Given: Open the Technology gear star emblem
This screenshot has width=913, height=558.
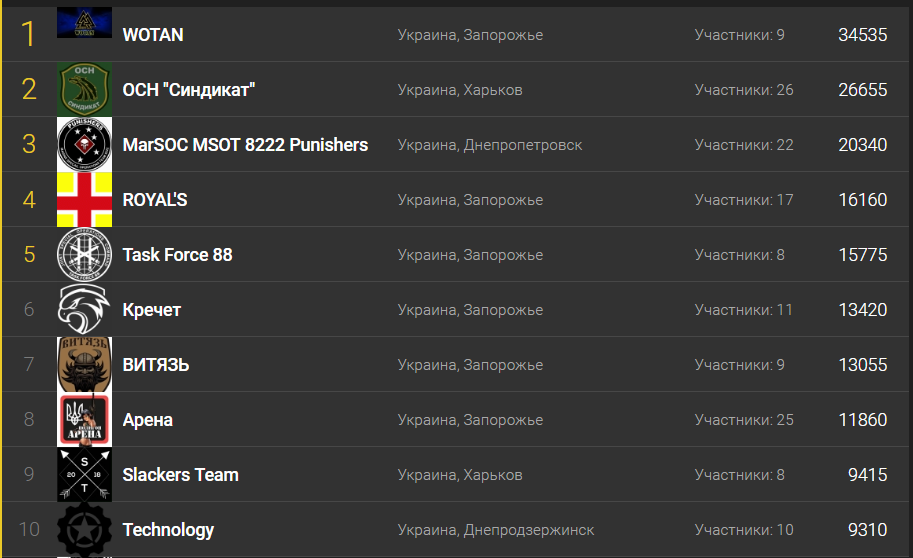Looking at the screenshot, I should 84,529.
